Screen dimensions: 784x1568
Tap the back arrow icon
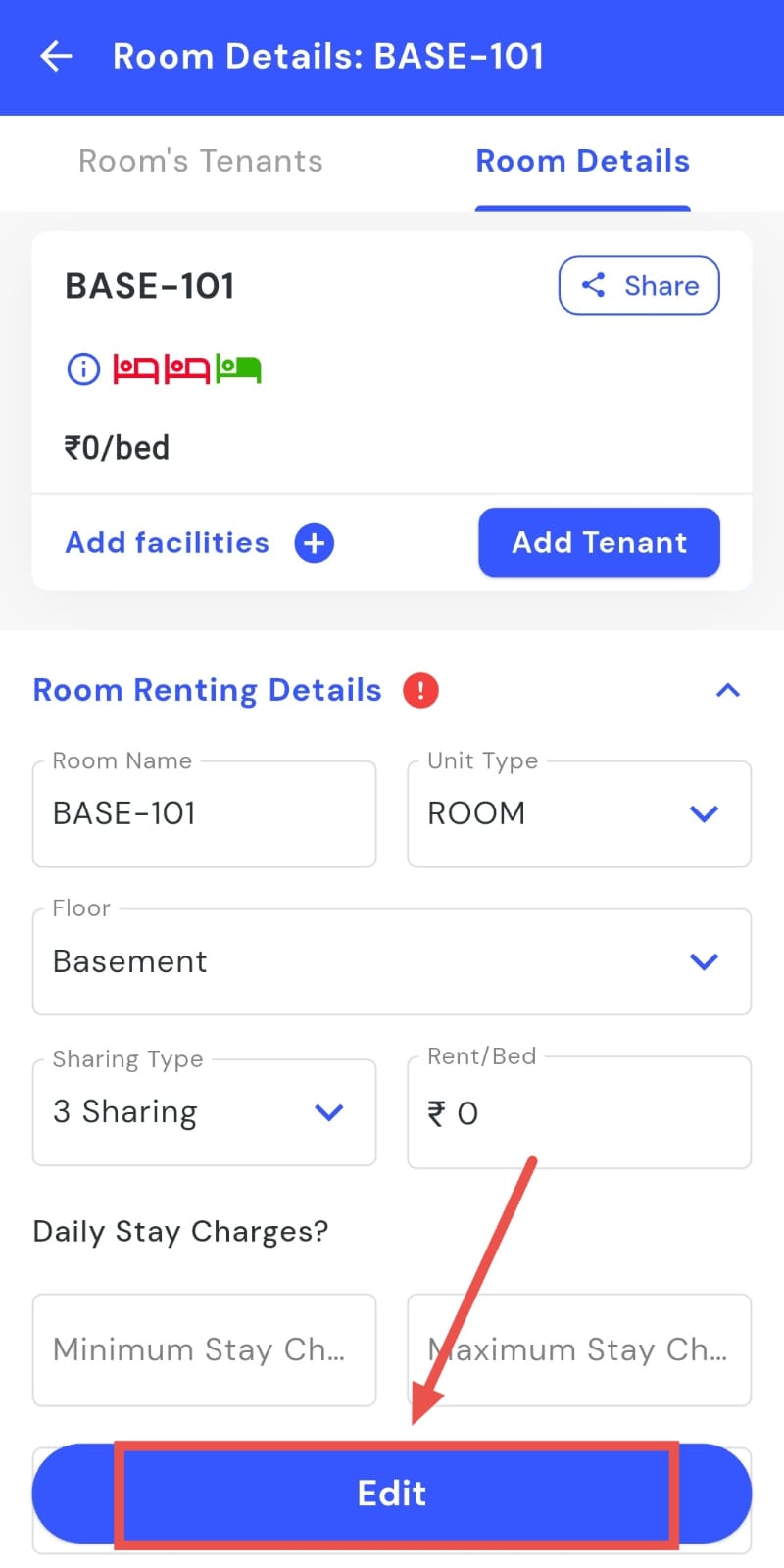56,57
